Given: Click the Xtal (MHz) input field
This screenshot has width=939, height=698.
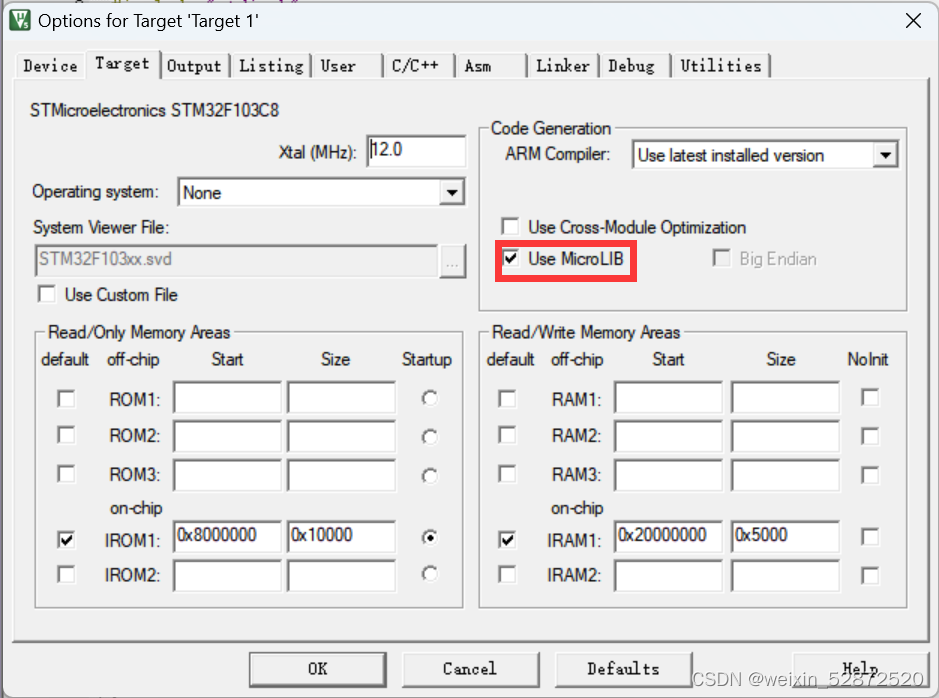Looking at the screenshot, I should 416,150.
